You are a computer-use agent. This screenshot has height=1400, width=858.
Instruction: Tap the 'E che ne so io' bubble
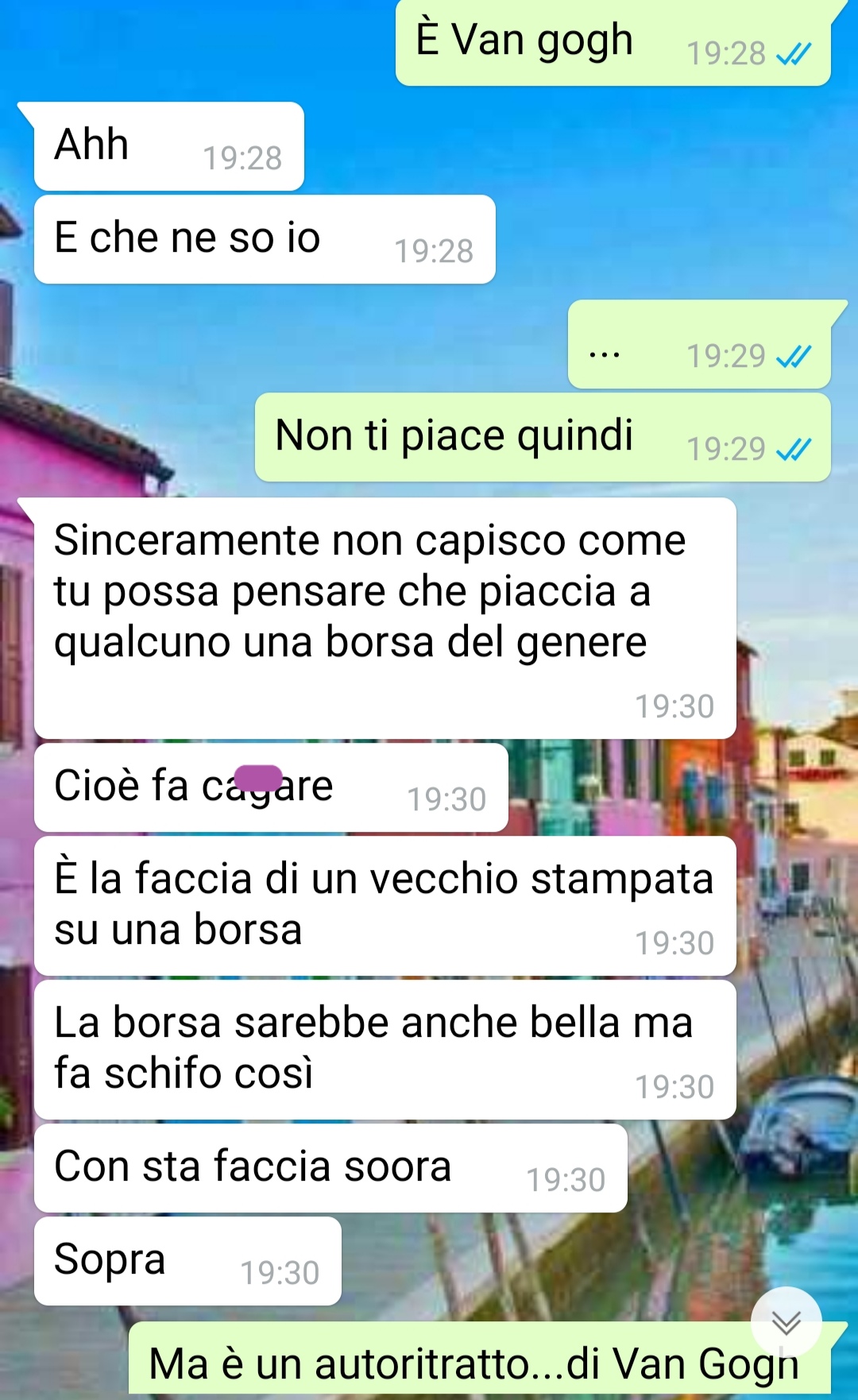point(265,239)
